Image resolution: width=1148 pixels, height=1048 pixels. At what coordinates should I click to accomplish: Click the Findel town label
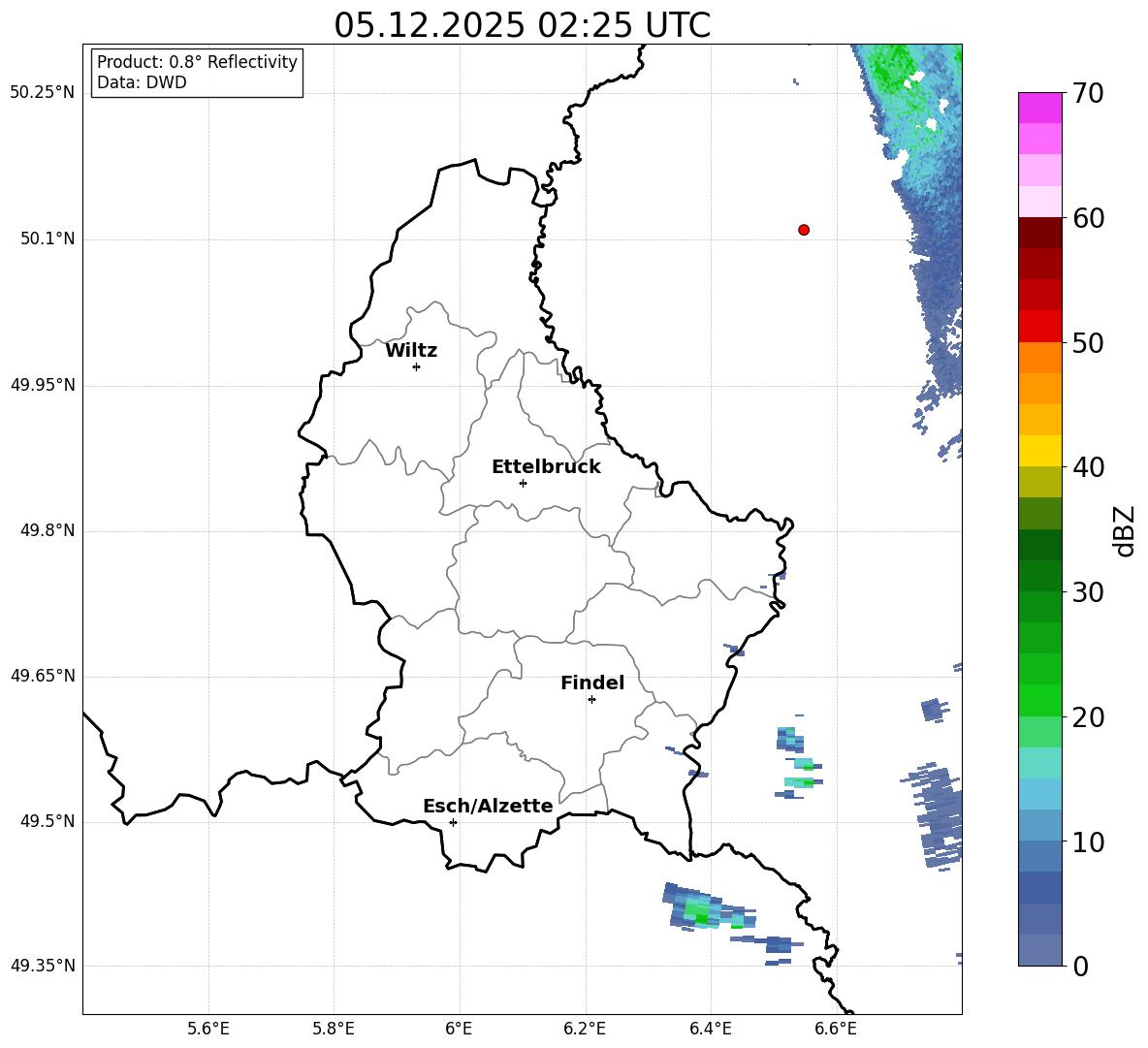click(592, 683)
